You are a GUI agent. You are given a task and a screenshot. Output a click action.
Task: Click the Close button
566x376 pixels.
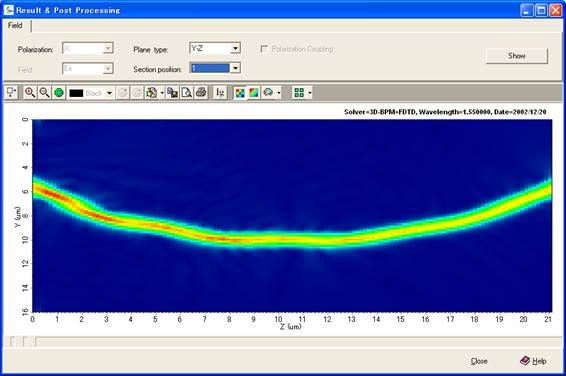479,361
